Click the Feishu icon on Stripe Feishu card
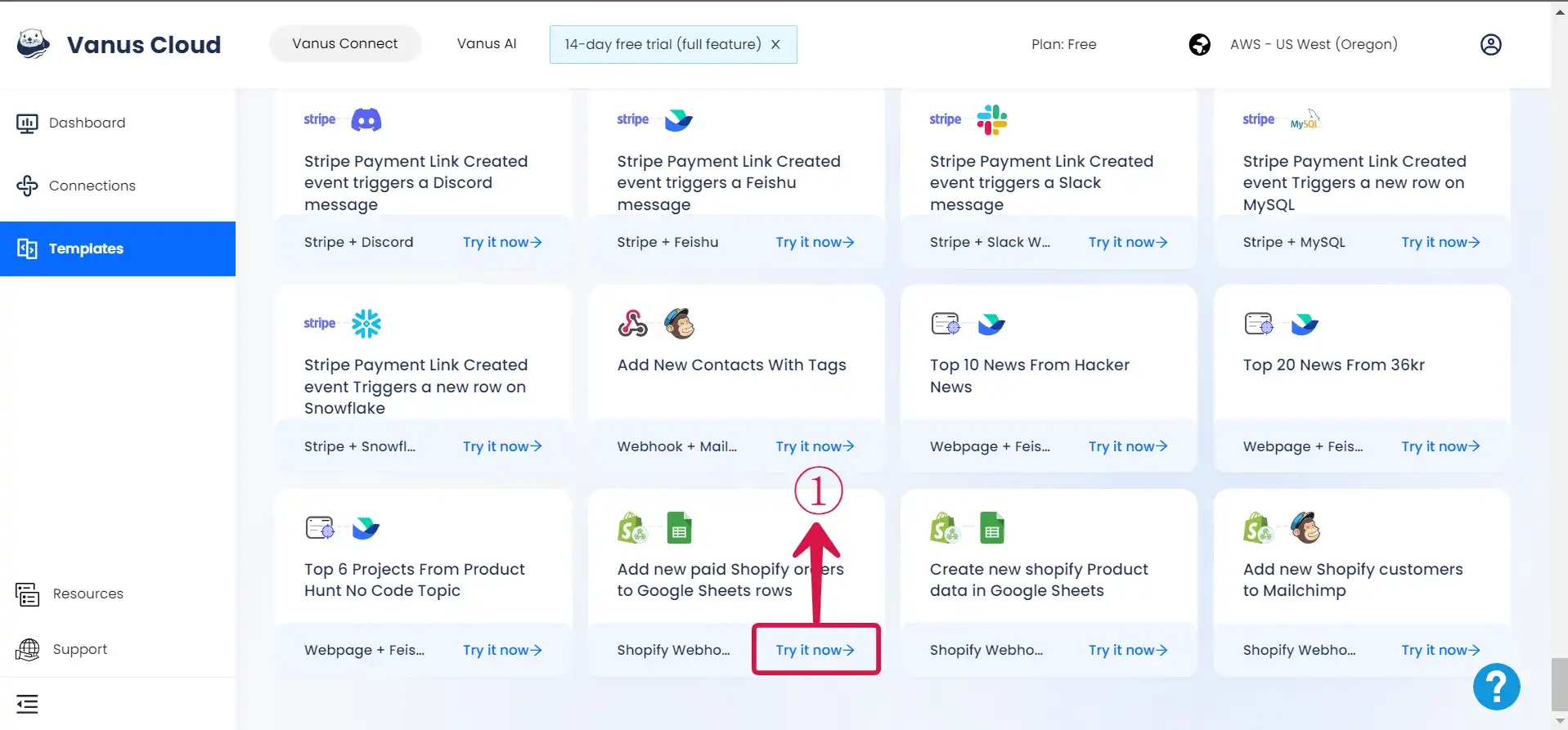Image resolution: width=1568 pixels, height=730 pixels. coord(679,120)
